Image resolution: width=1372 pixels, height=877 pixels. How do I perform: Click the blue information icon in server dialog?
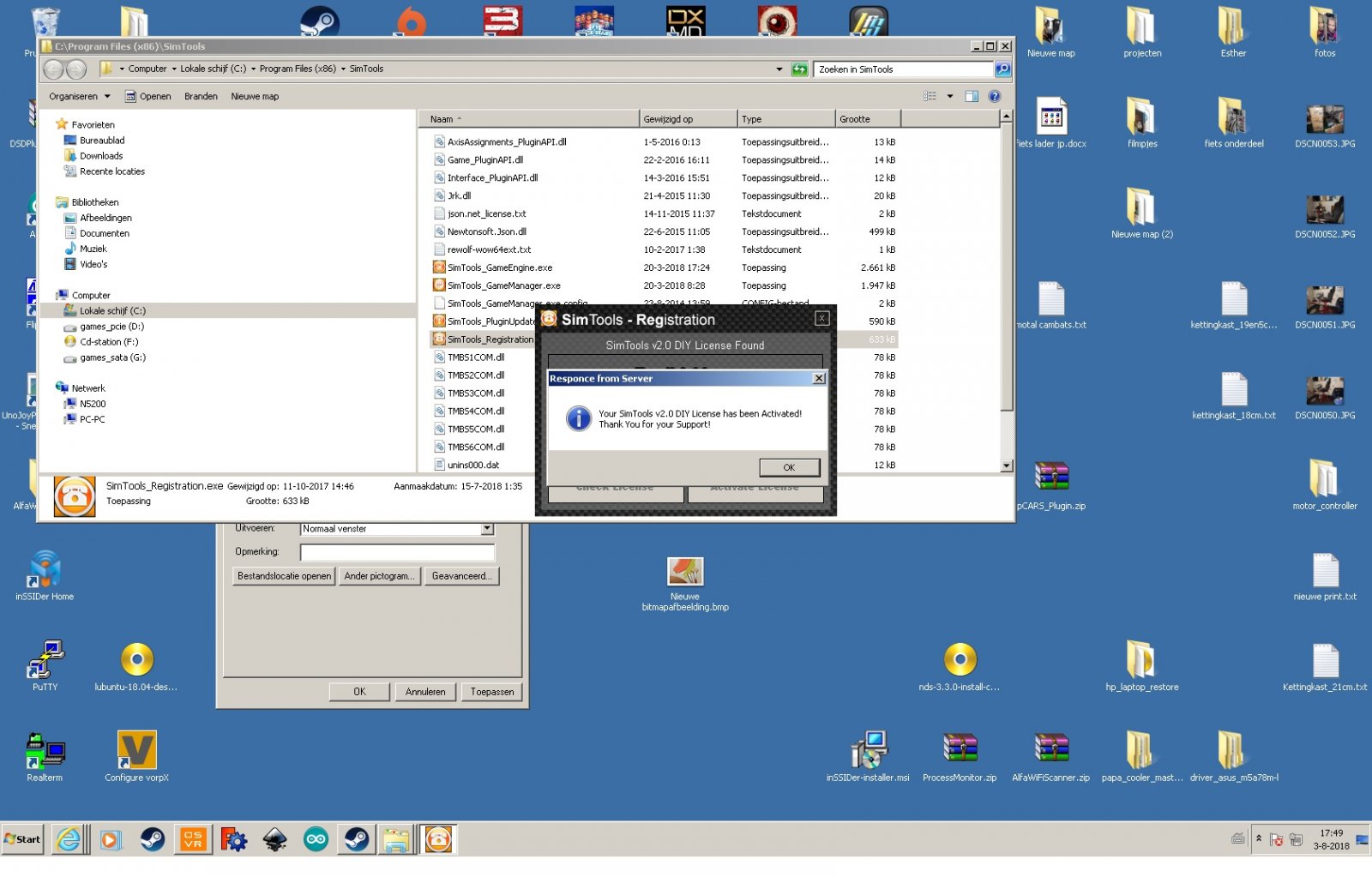579,418
